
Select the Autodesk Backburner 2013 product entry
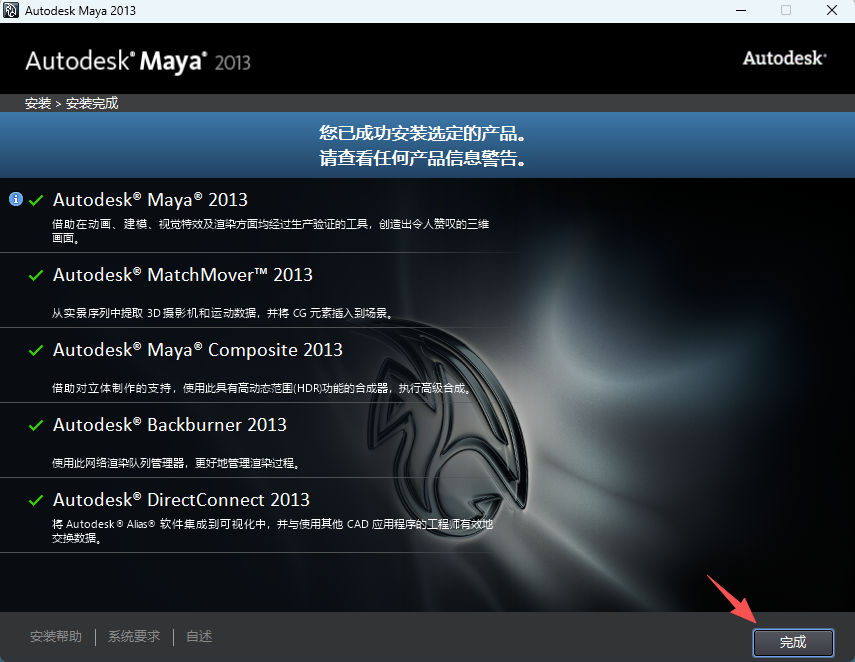169,425
